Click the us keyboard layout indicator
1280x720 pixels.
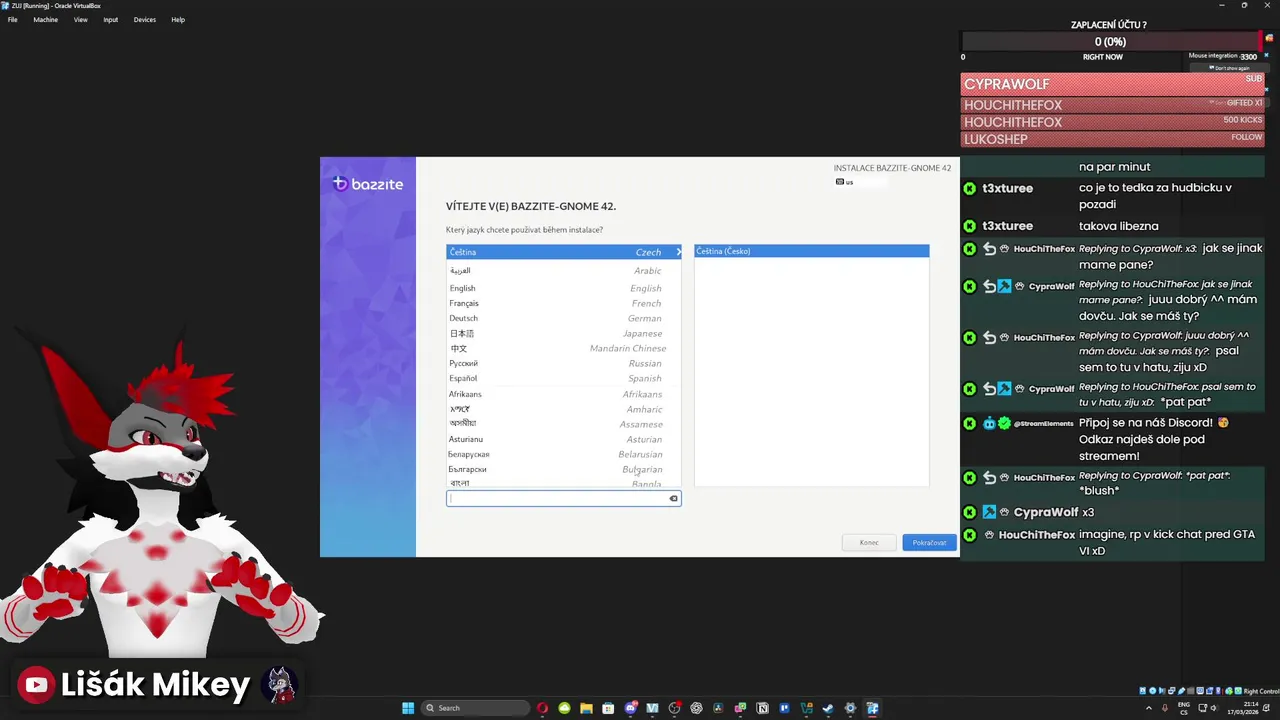tap(845, 182)
